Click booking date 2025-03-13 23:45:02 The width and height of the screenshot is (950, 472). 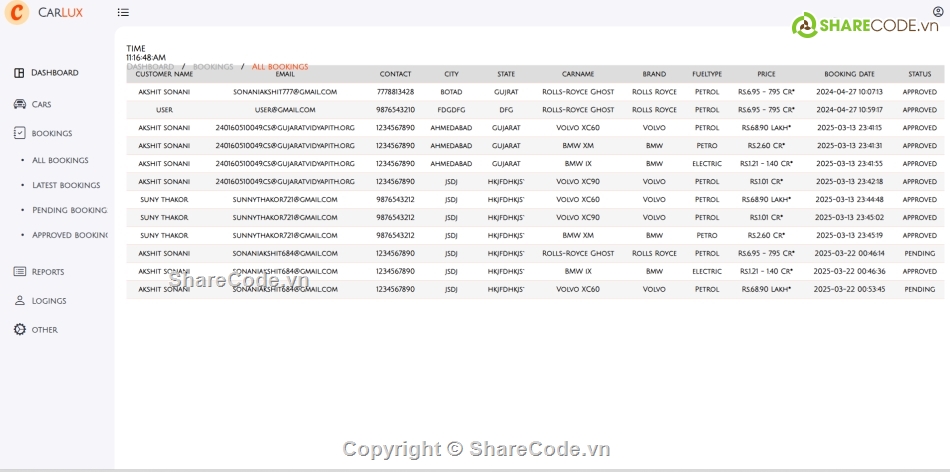coord(849,218)
